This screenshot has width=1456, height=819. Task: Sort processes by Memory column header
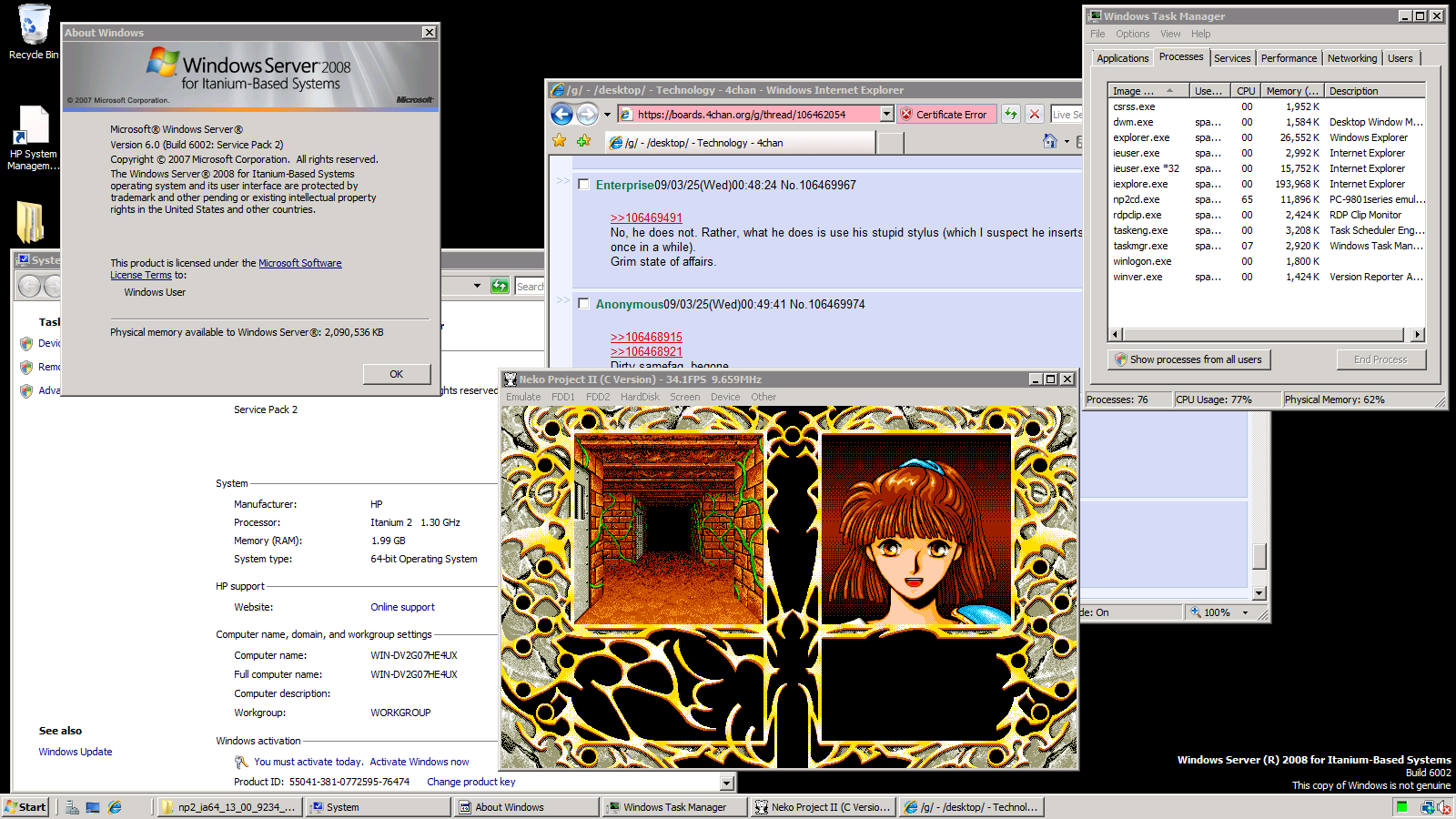[1291, 91]
